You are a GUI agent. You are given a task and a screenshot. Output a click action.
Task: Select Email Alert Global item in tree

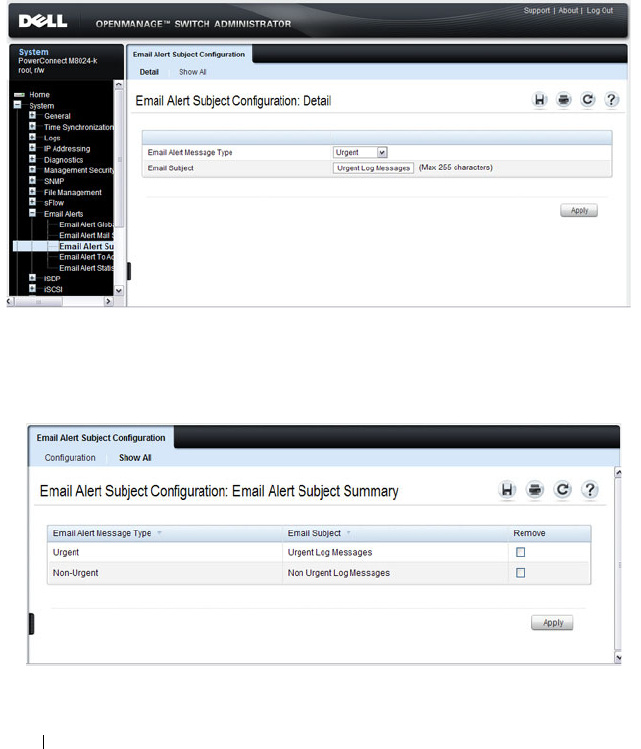point(86,225)
